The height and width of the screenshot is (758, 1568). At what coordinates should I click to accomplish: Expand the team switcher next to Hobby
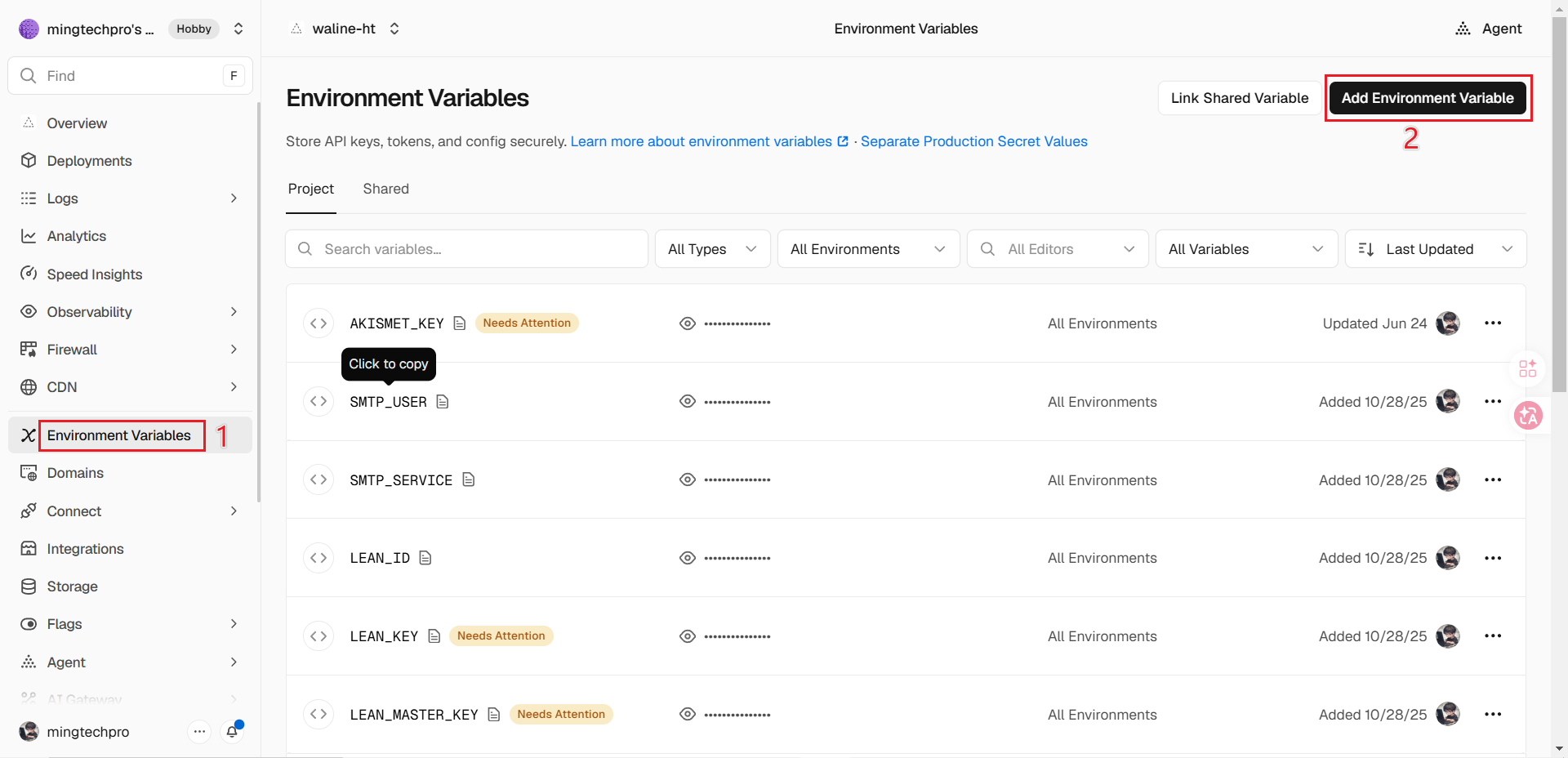[238, 29]
